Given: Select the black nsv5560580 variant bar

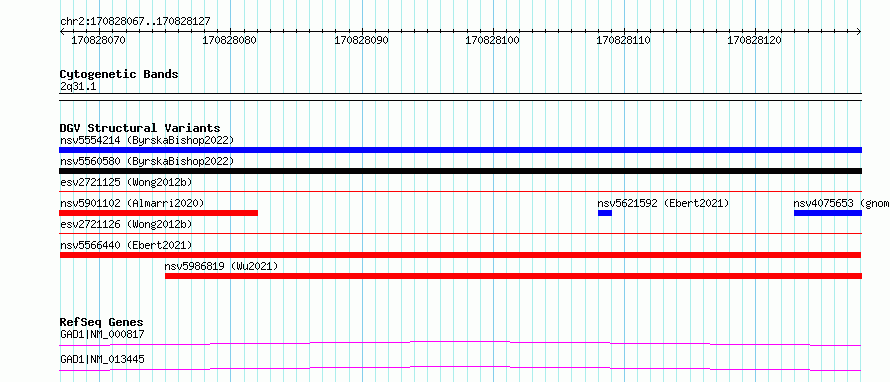Looking at the screenshot, I should (460, 171).
